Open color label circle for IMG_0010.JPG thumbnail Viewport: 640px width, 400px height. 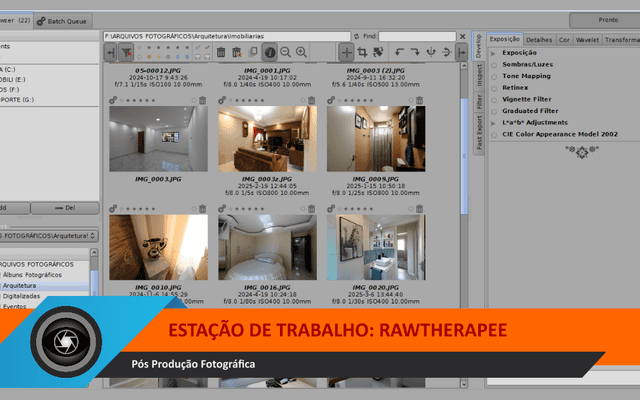[x=194, y=209]
